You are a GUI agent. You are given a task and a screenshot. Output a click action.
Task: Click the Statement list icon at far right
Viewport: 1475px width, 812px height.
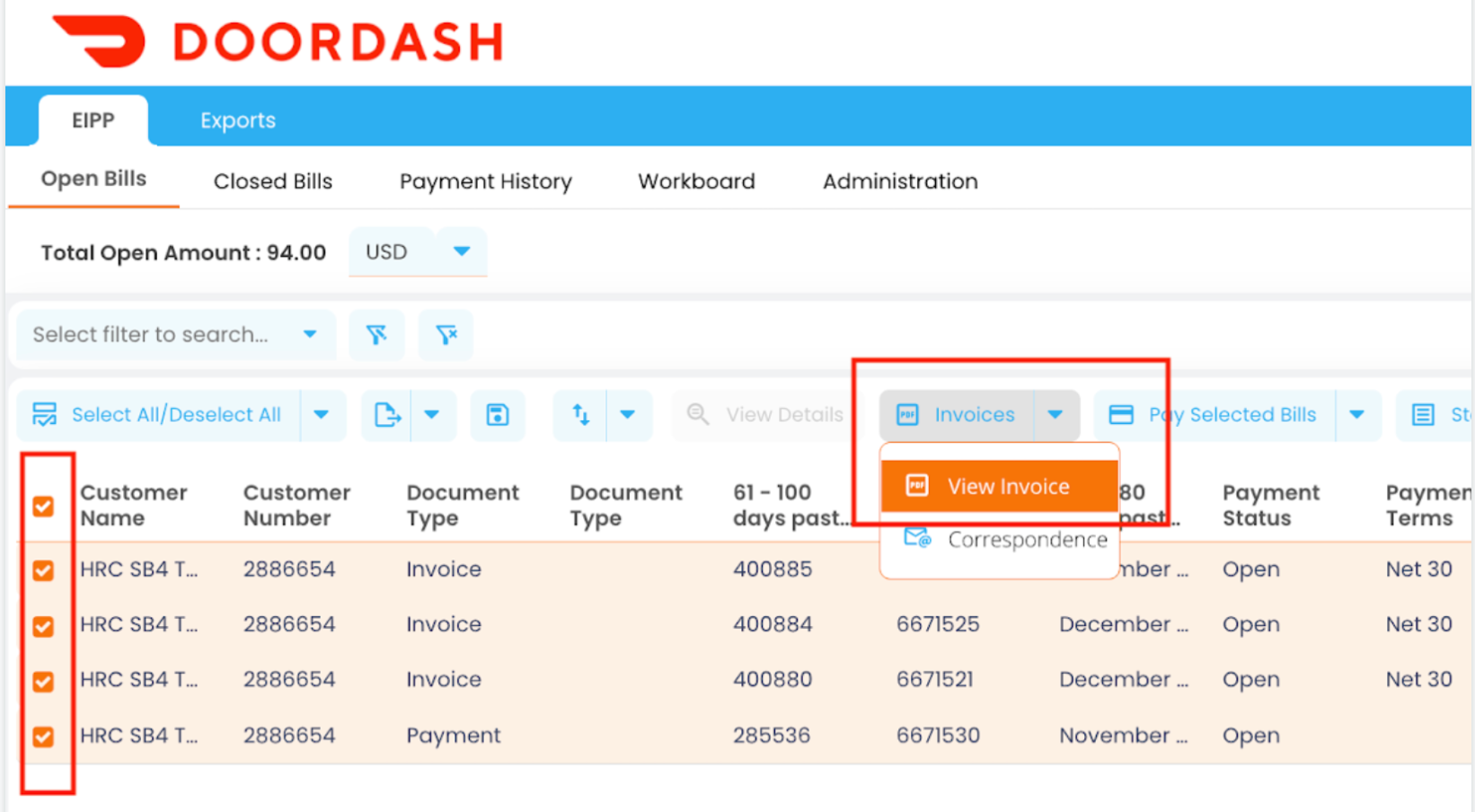pos(1425,414)
